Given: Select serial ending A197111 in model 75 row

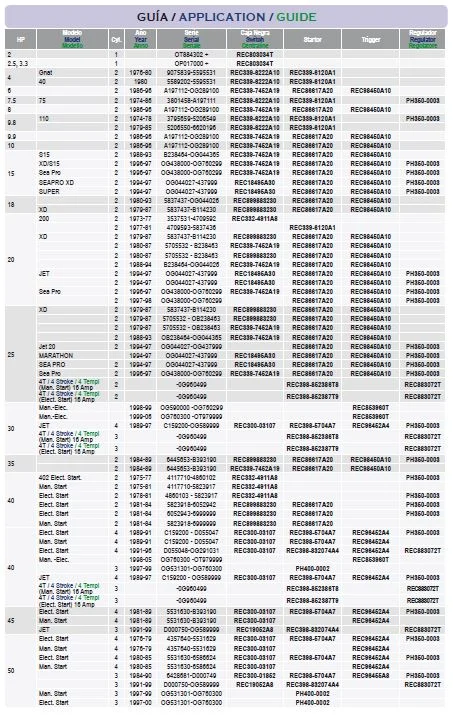Looking at the screenshot, I should pos(192,100).
